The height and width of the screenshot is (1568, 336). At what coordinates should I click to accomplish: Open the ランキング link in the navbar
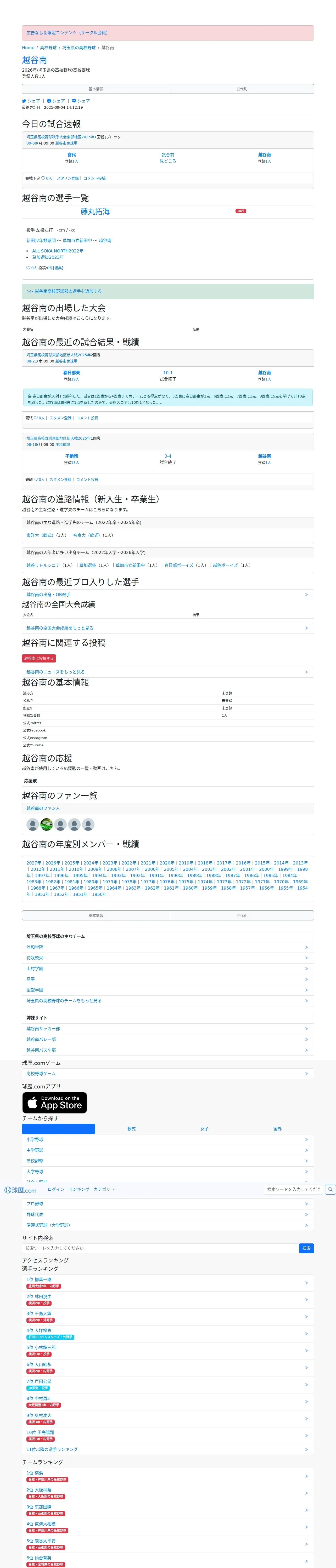pos(79,1189)
